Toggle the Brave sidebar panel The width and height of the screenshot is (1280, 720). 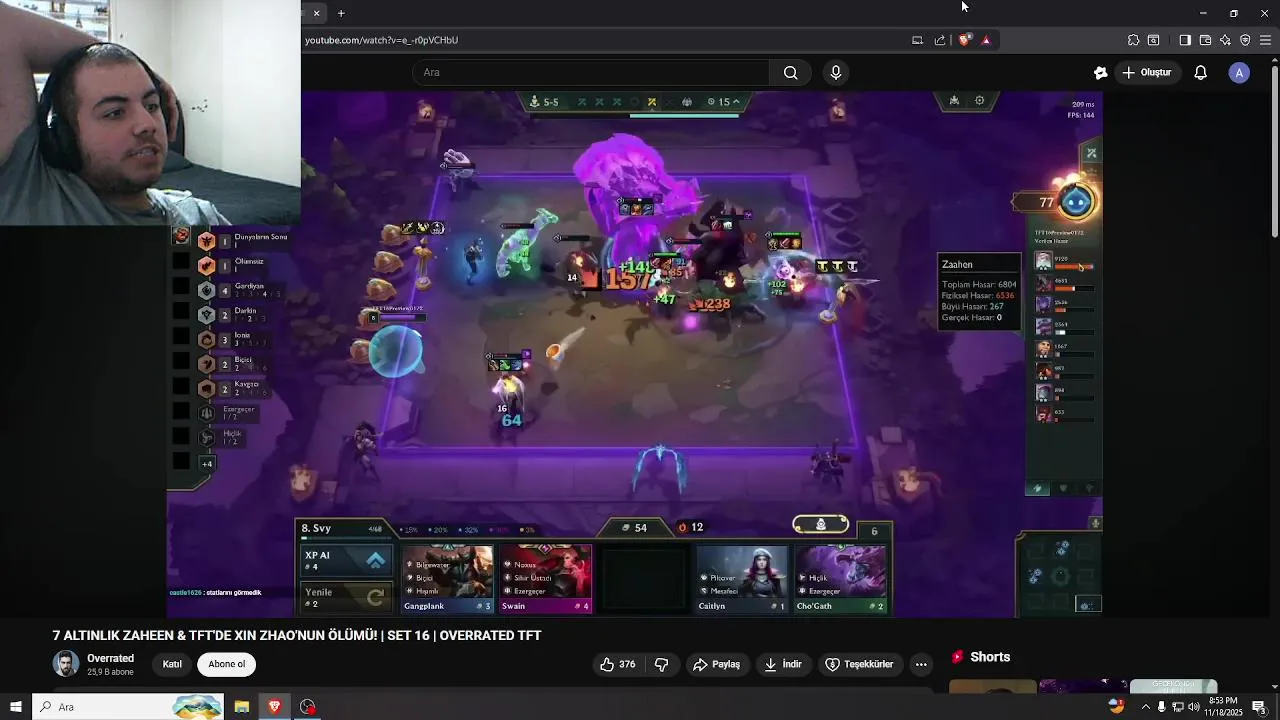point(1185,40)
